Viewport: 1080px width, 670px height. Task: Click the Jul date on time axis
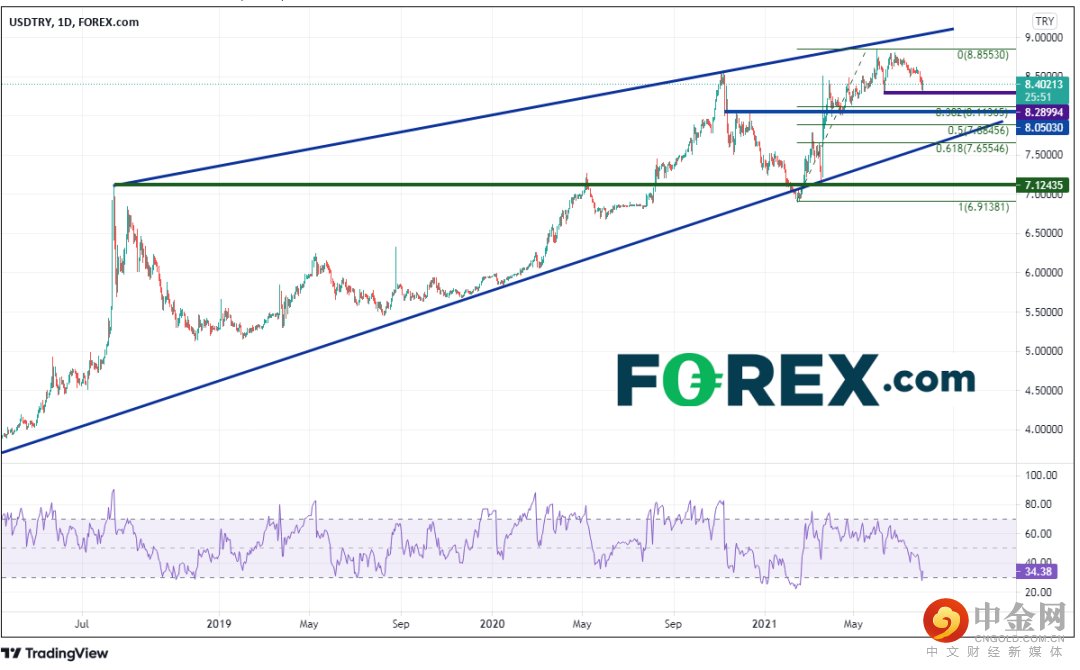tap(82, 624)
